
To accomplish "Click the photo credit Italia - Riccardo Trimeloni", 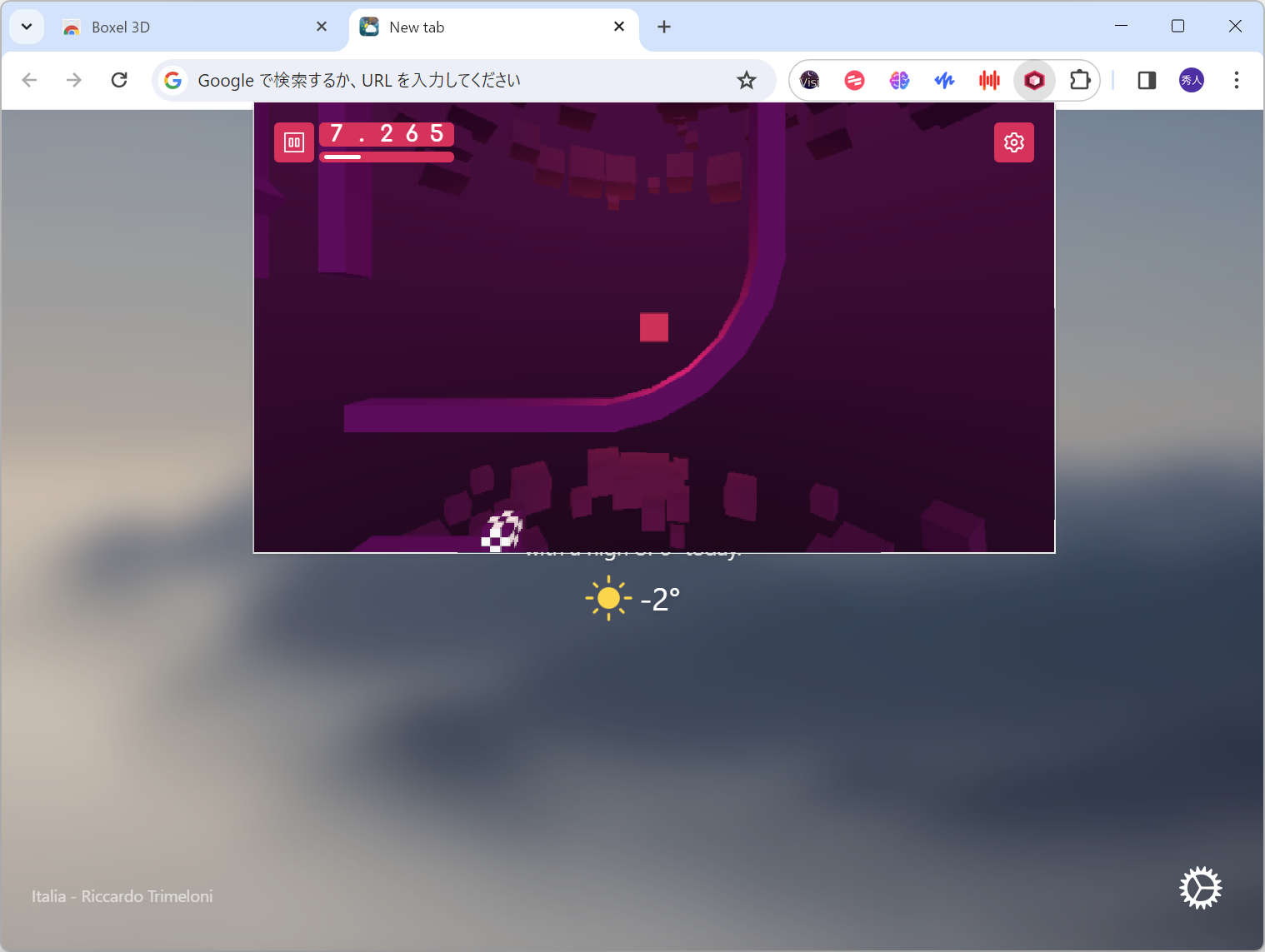I will pos(122,896).
